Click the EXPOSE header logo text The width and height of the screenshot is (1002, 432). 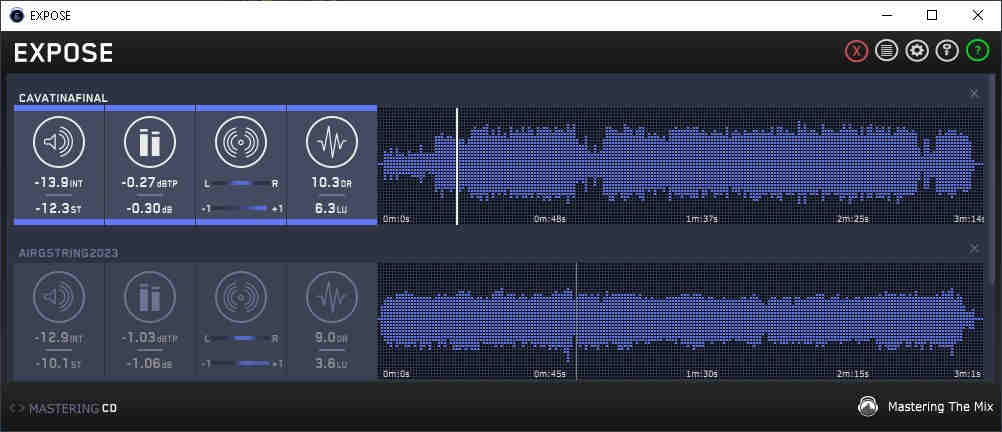pyautogui.click(x=63, y=52)
